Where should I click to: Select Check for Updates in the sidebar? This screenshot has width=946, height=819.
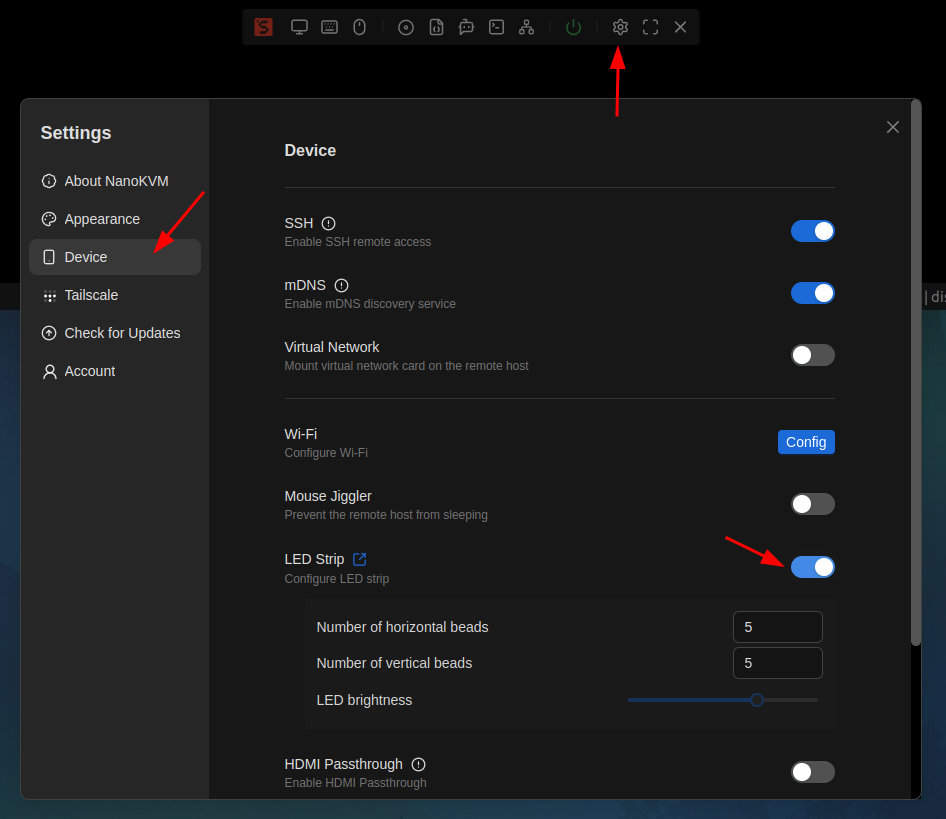121,333
